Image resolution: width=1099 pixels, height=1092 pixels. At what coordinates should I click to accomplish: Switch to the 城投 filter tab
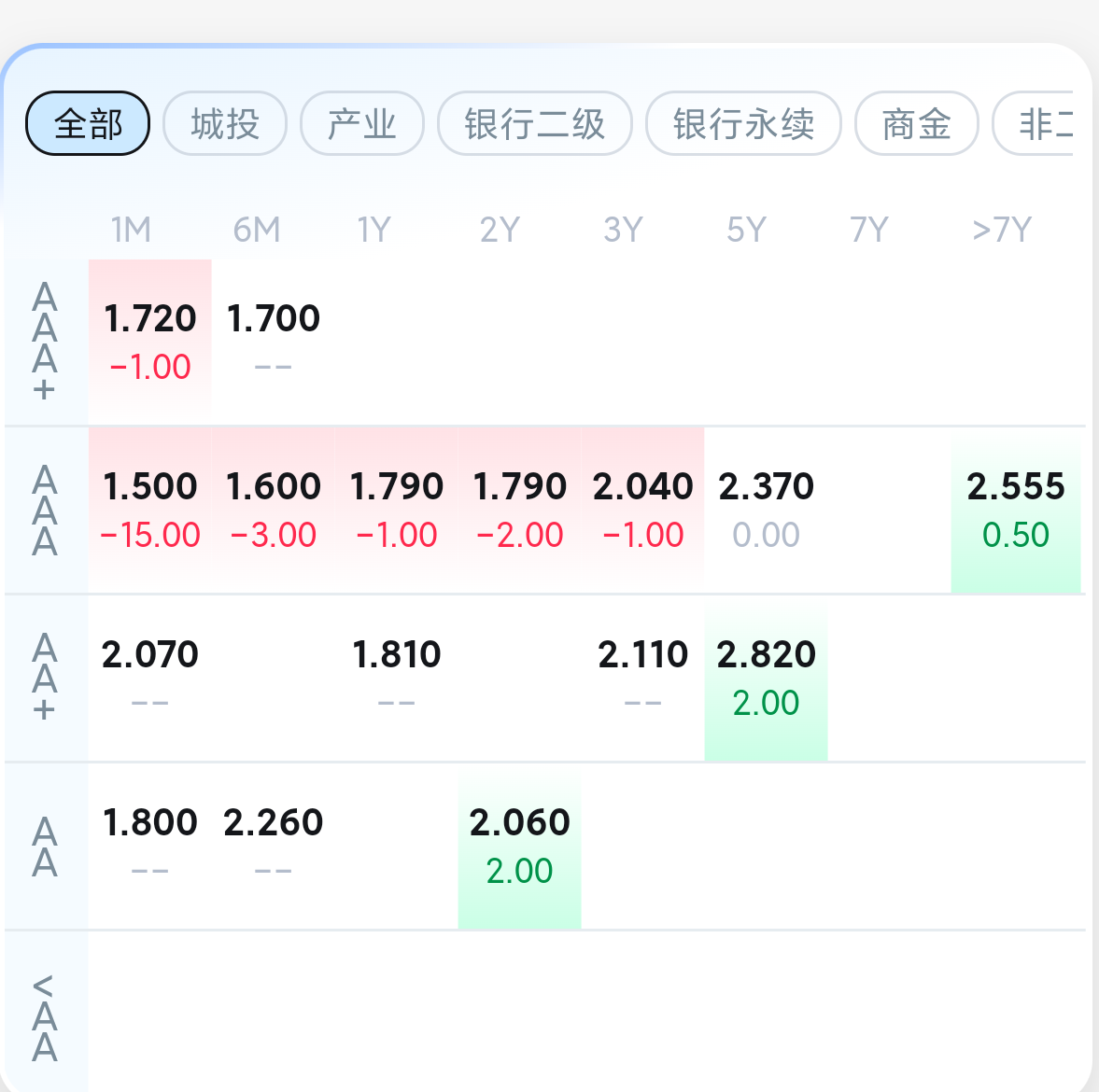click(225, 123)
